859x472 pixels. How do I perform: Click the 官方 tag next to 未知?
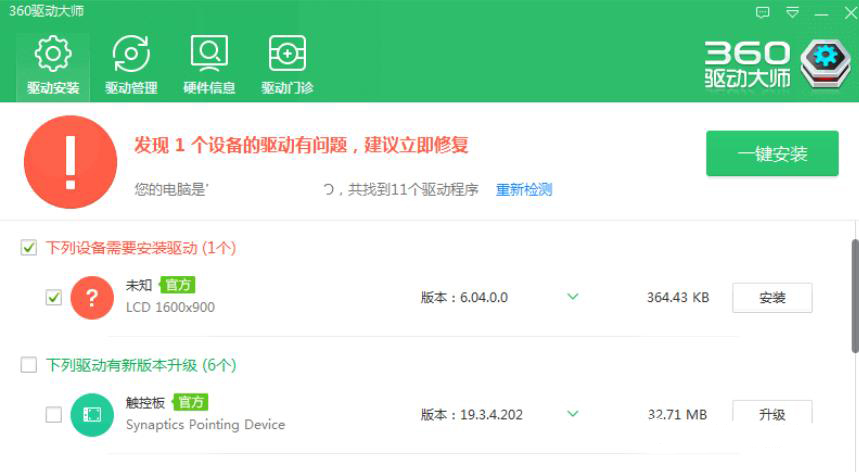coord(177,285)
